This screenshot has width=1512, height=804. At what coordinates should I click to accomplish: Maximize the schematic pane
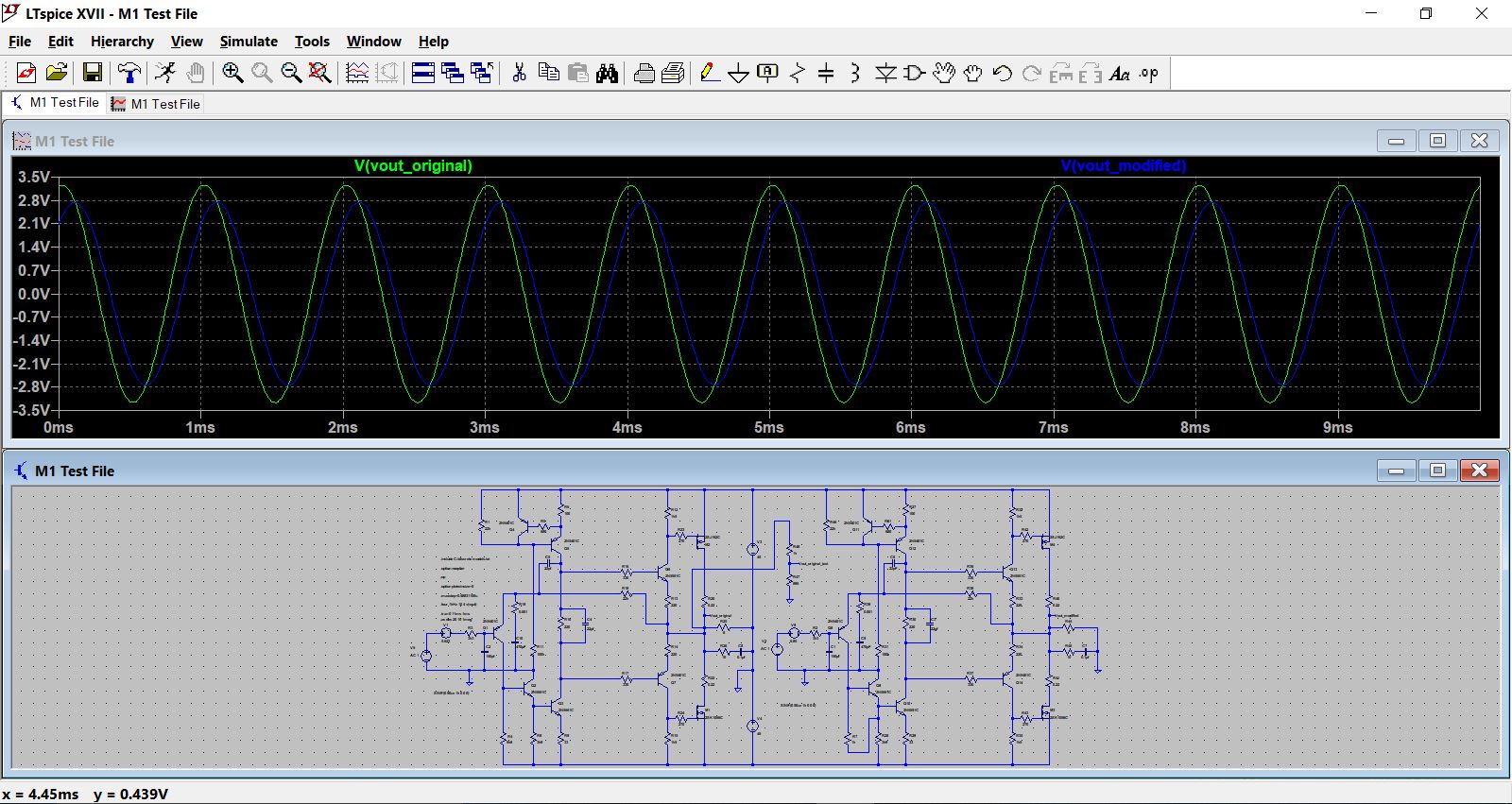pos(1437,470)
